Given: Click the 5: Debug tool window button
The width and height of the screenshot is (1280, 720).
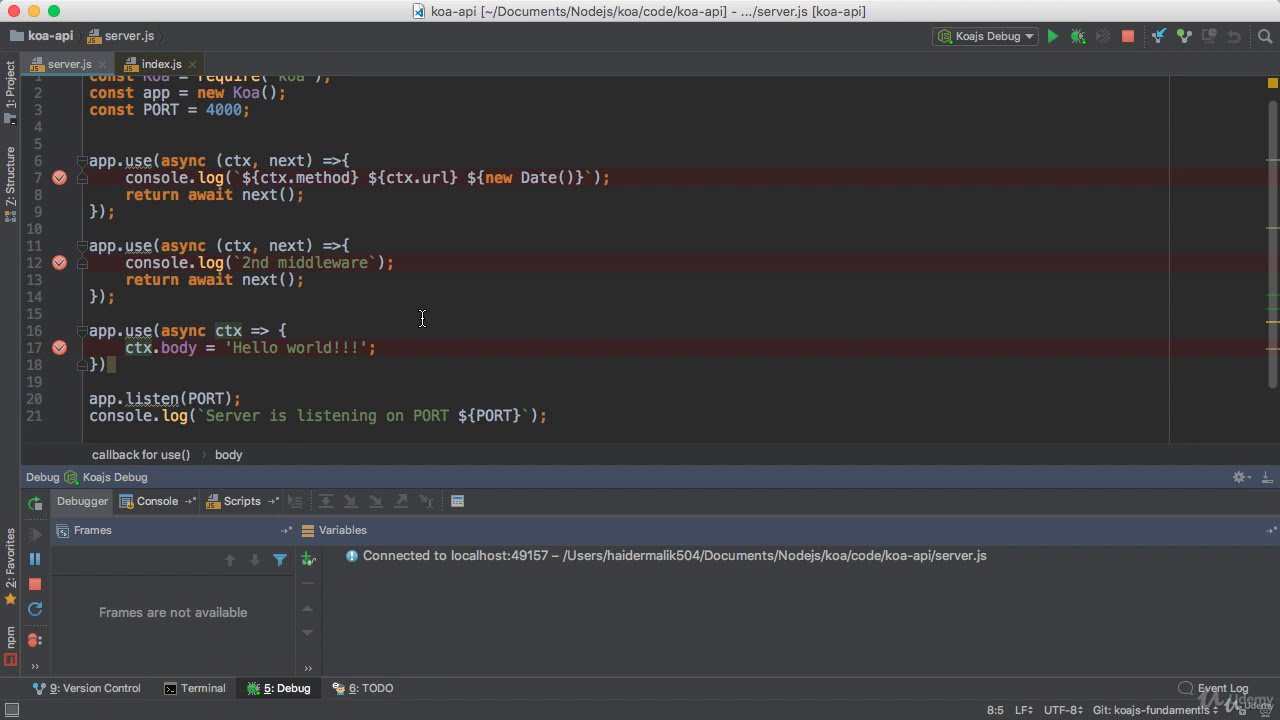Looking at the screenshot, I should (x=280, y=688).
